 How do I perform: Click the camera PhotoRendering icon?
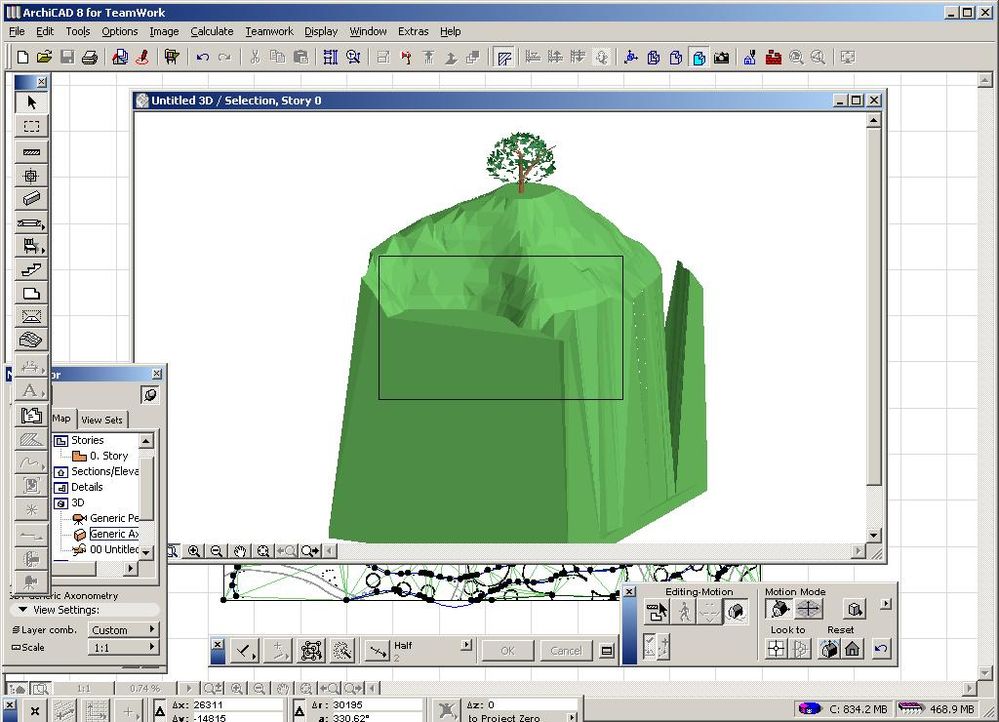721,57
